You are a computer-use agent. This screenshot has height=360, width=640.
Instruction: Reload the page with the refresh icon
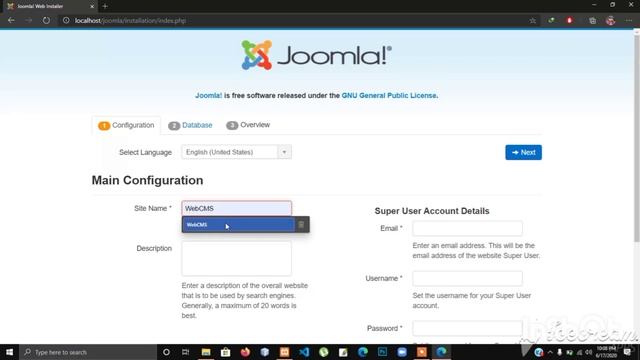pos(46,20)
